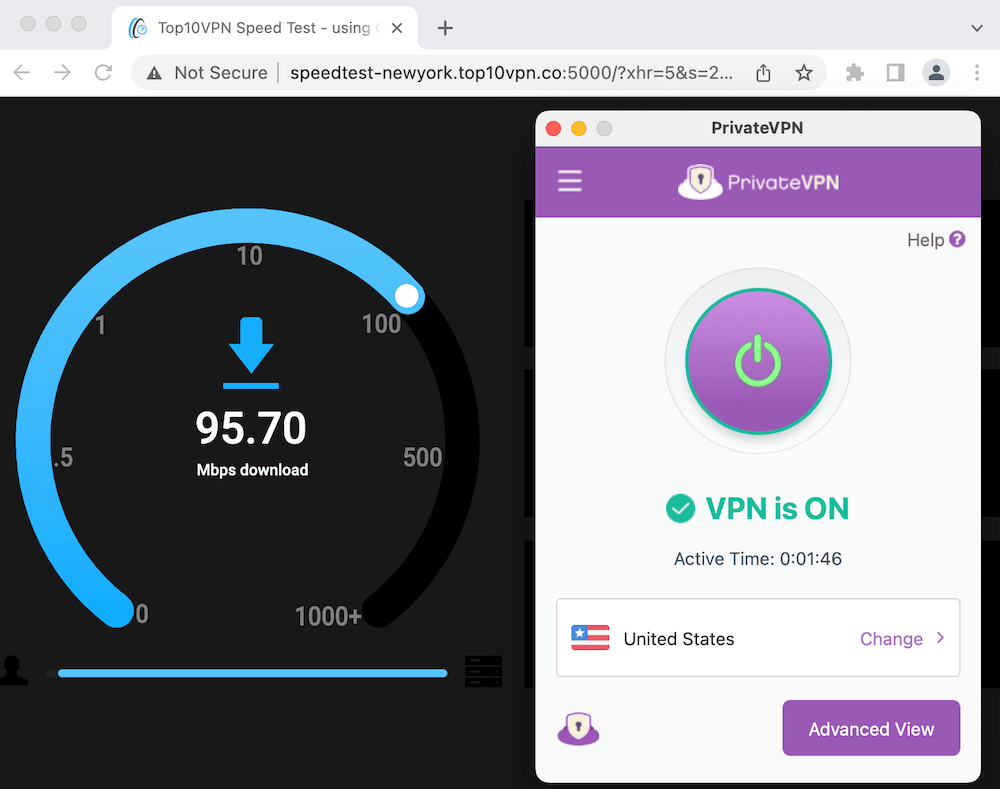Viewport: 1000px width, 789px height.
Task: Click the United States flag icon
Action: (x=590, y=638)
